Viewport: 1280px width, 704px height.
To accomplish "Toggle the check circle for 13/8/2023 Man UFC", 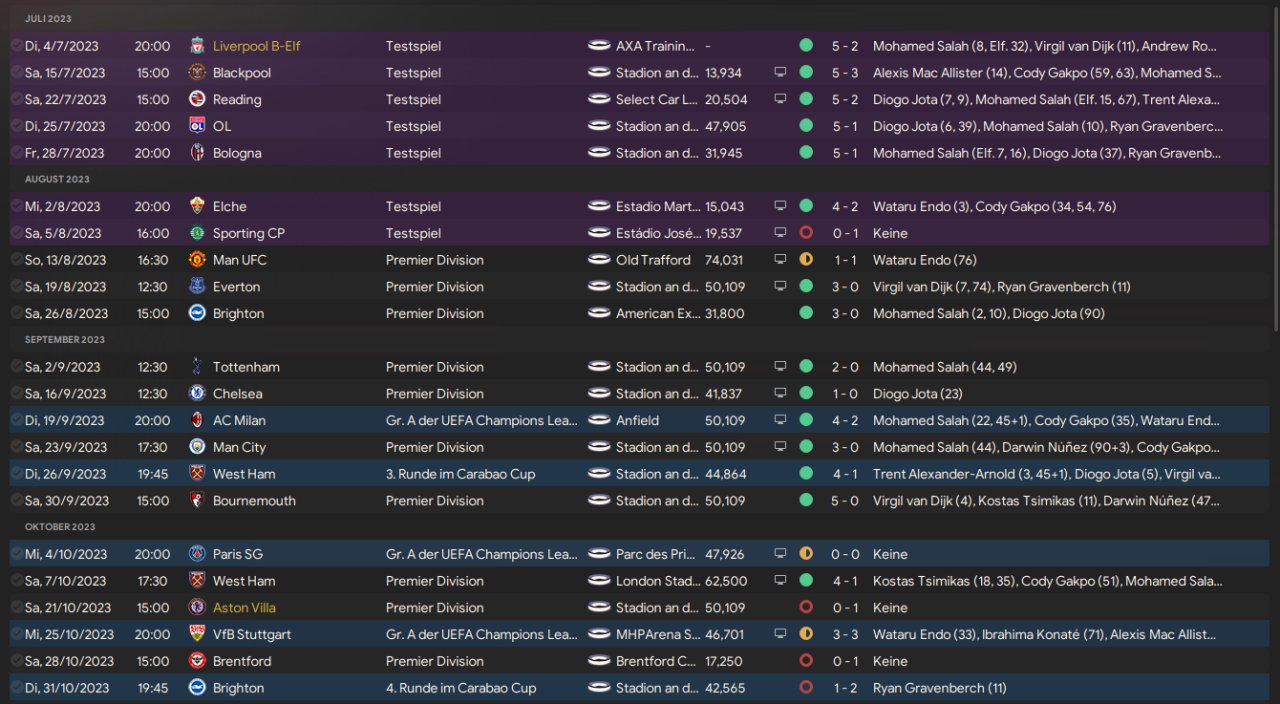I will (16, 260).
